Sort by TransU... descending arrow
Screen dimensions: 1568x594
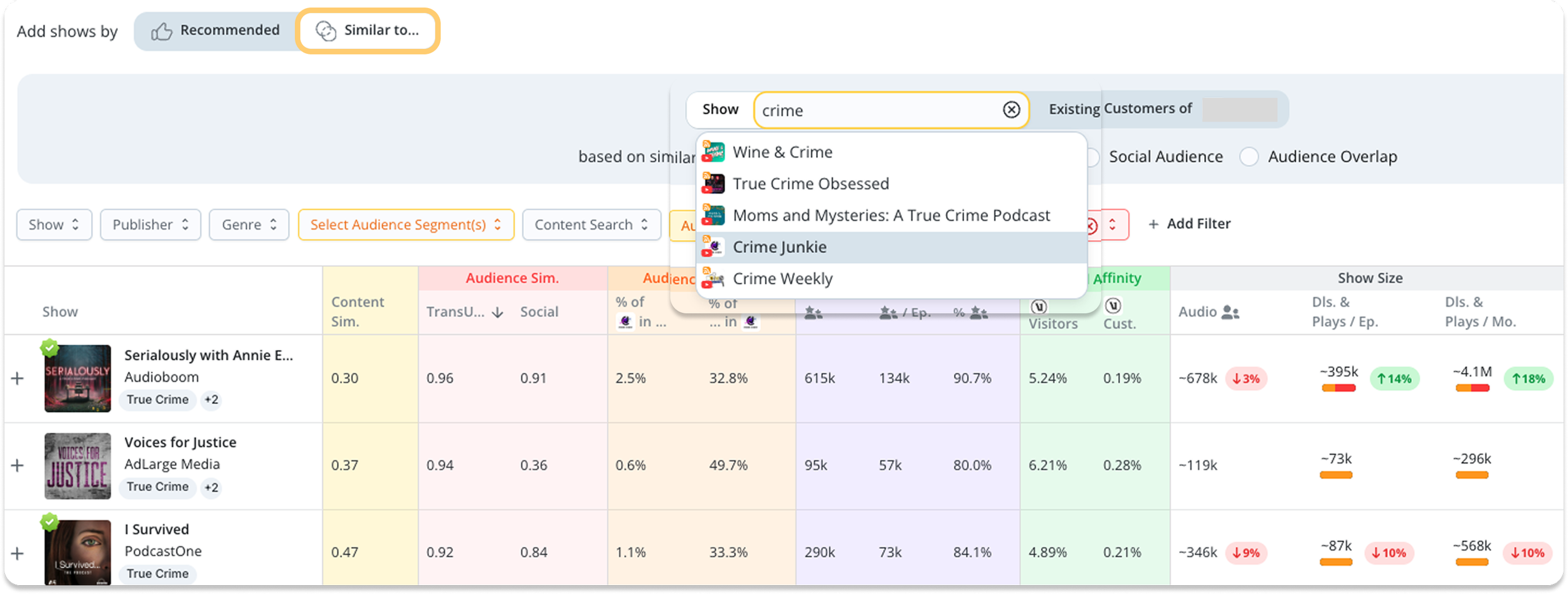click(498, 312)
